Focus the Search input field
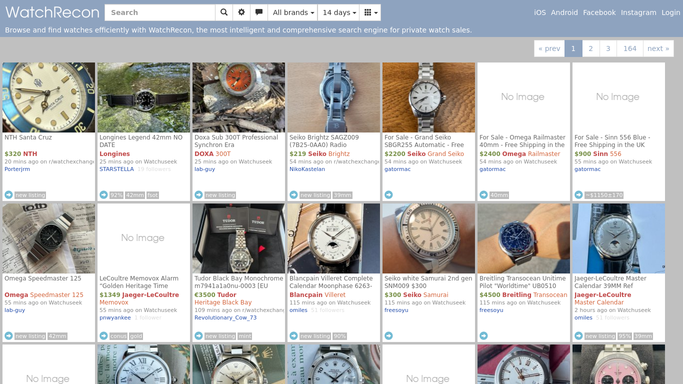This screenshot has height=384, width=683. coord(160,13)
